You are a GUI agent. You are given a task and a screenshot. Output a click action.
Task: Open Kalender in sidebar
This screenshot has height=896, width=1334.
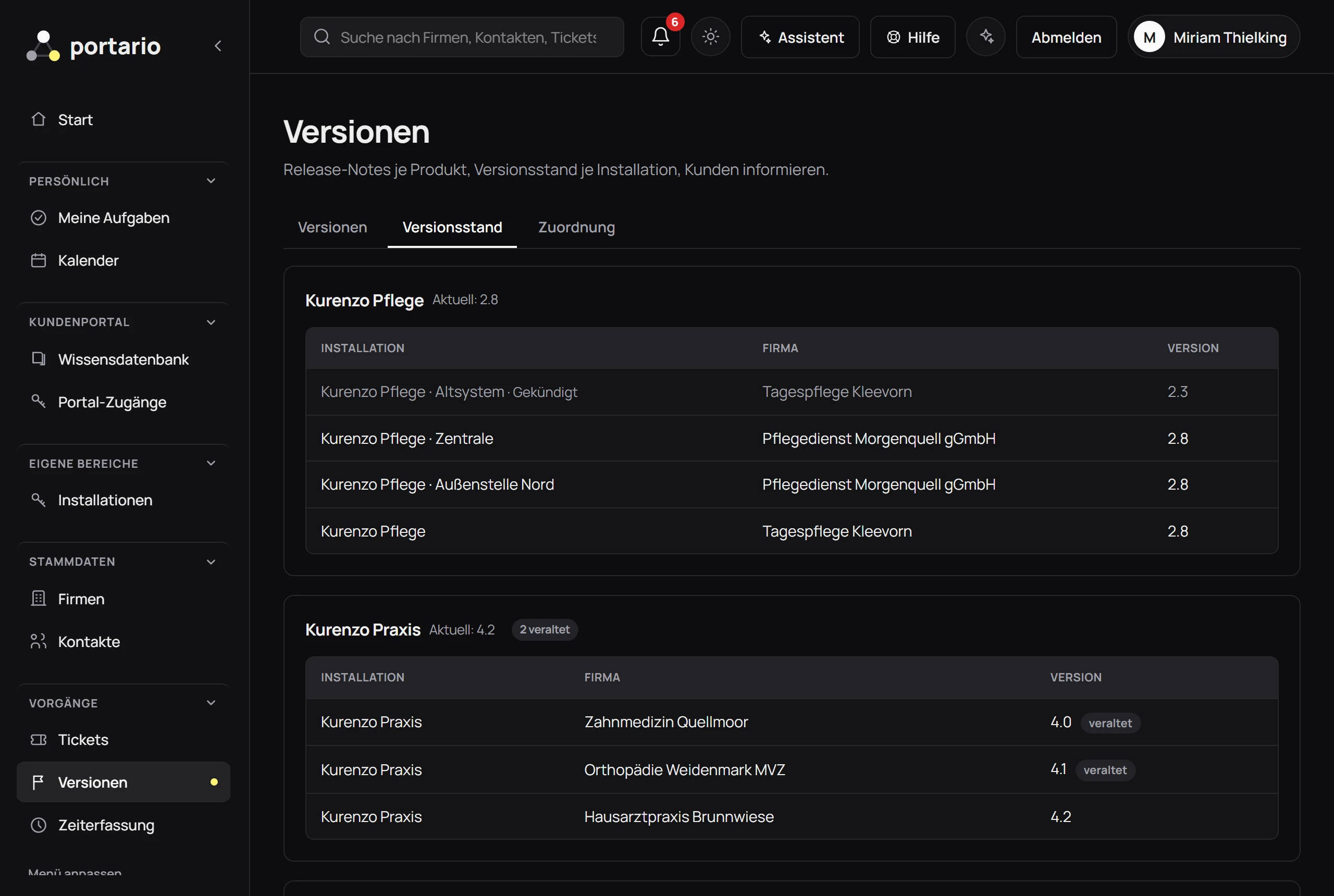click(123, 260)
